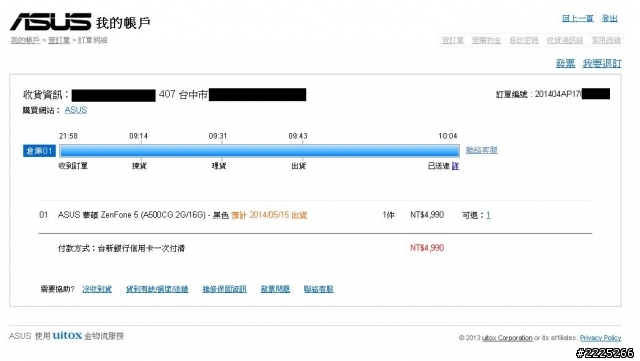Screen dimensions: 640x361
Task: Open 我的帳戶 breadcrumb link
Action: (x=25, y=40)
